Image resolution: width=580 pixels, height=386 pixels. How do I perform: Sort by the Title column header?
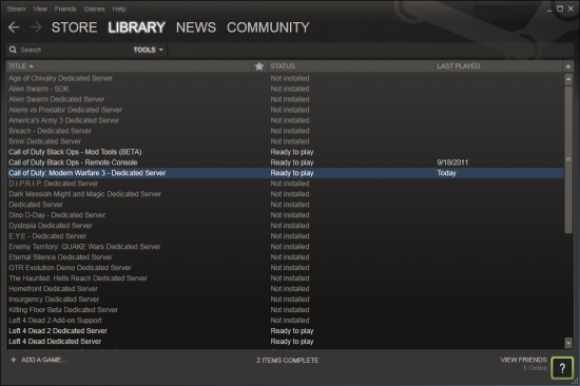point(21,66)
